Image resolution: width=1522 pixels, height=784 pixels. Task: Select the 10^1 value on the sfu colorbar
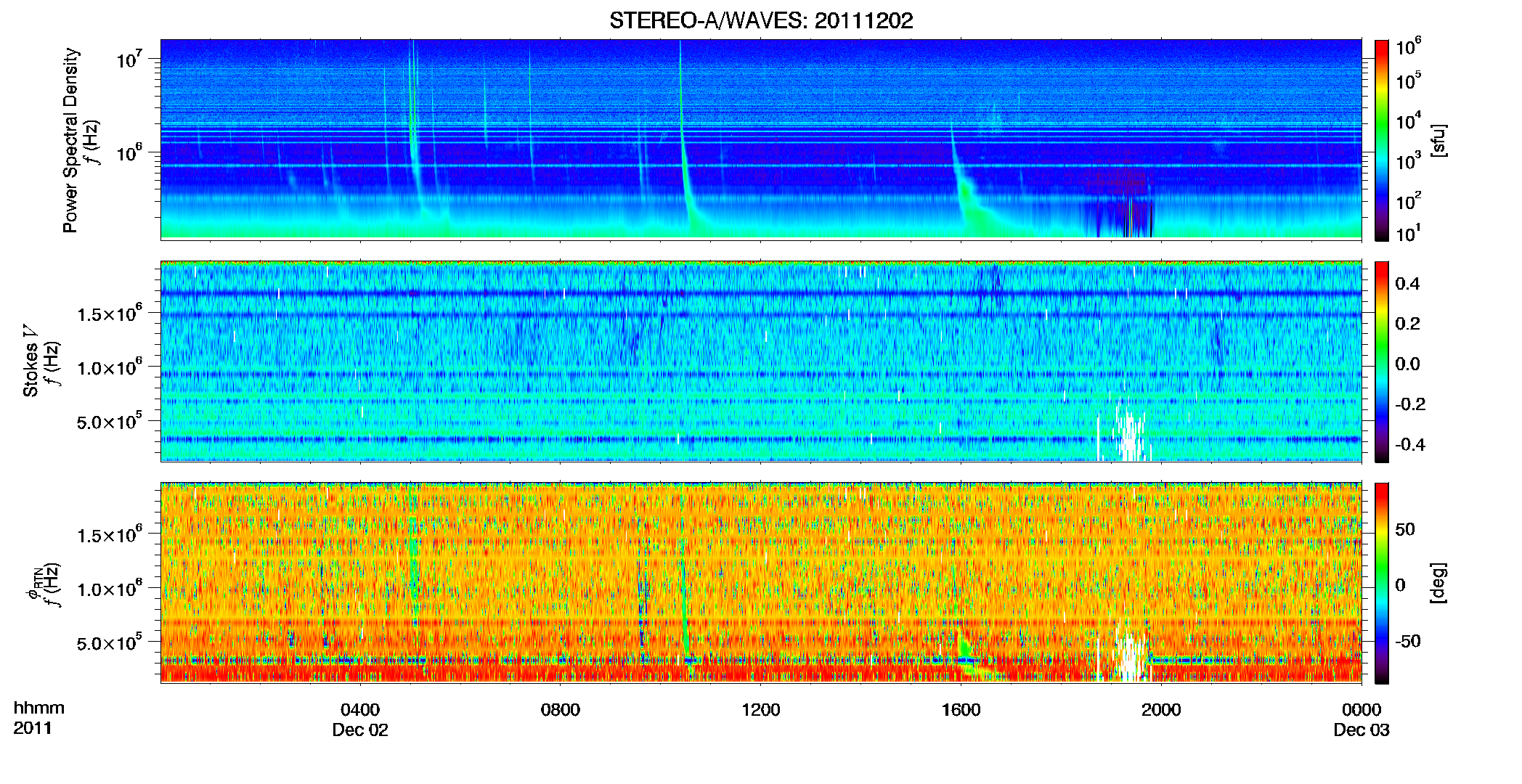tap(1409, 233)
